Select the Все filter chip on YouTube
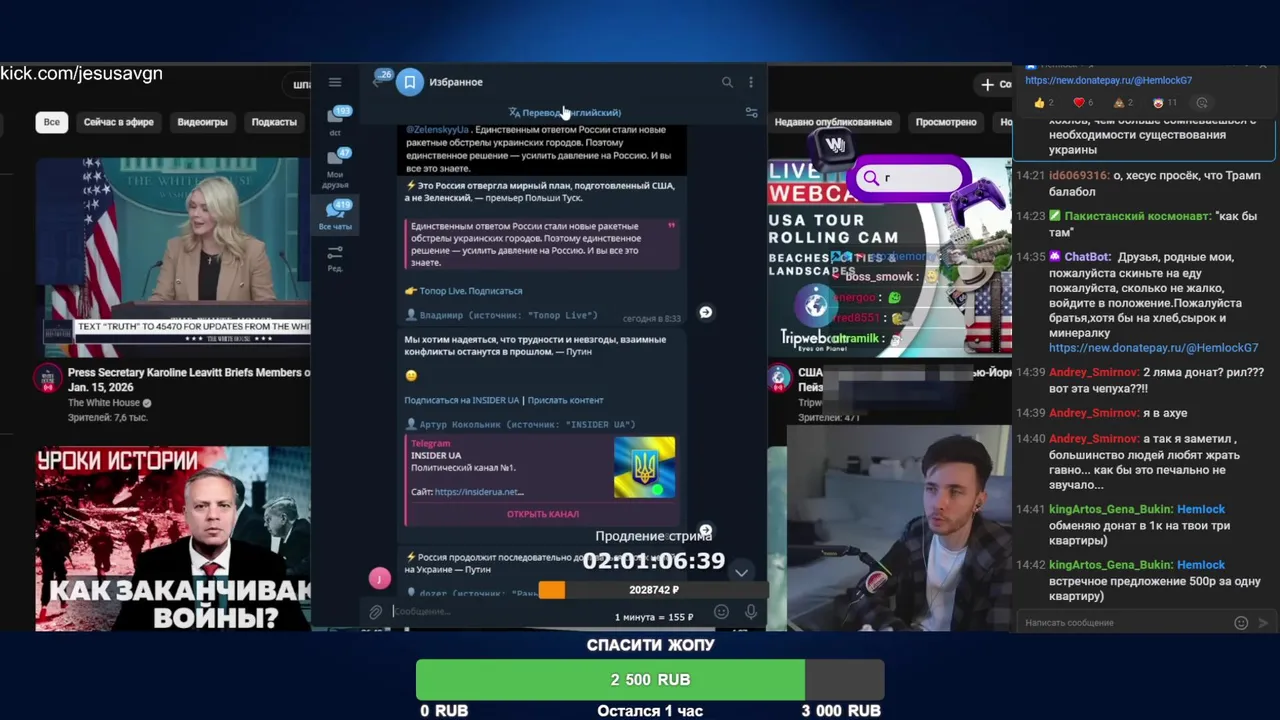 (x=51, y=122)
